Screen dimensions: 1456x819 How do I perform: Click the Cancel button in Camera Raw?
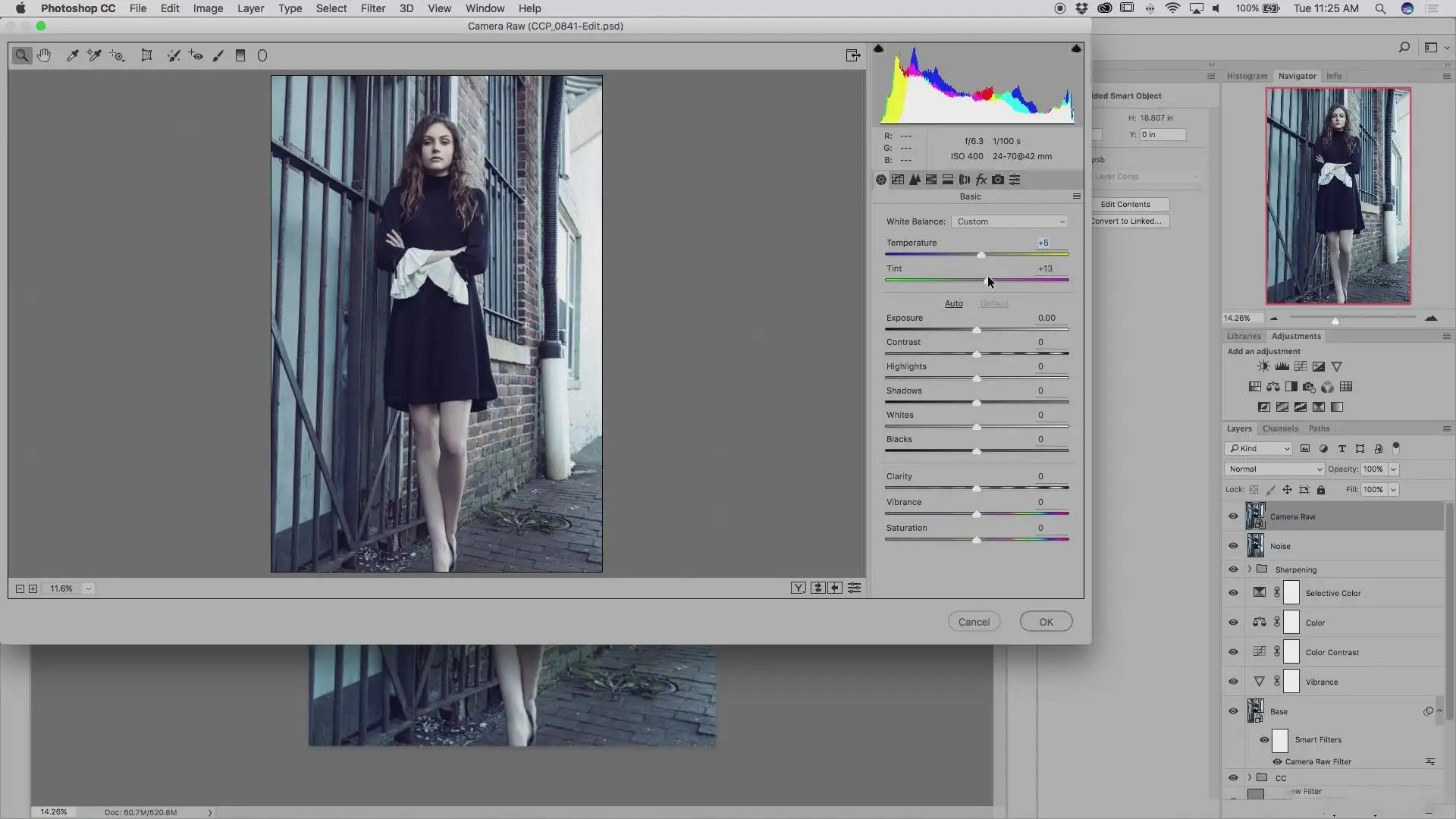click(x=974, y=622)
